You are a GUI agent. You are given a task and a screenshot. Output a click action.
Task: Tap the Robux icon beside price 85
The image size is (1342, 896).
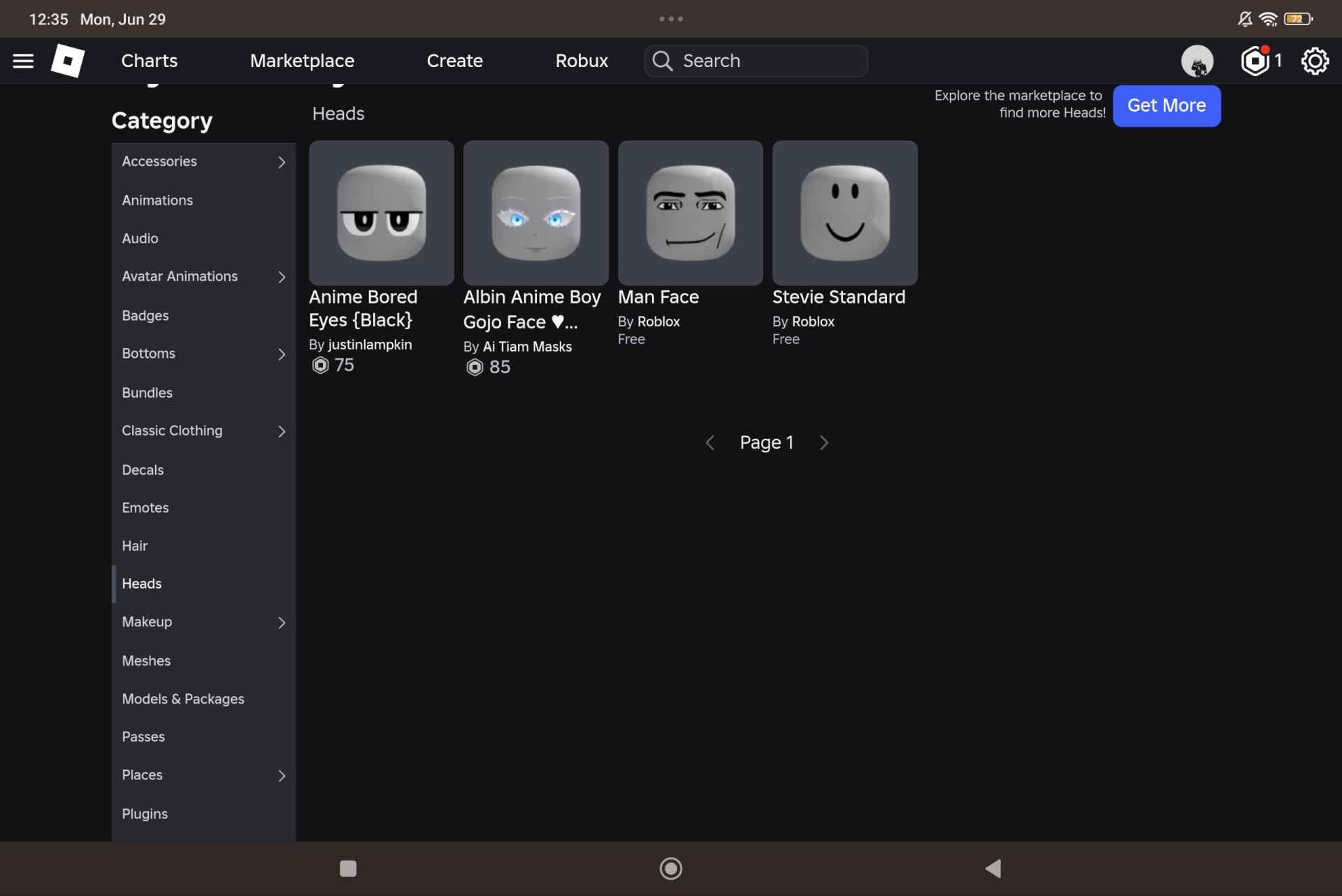point(475,367)
